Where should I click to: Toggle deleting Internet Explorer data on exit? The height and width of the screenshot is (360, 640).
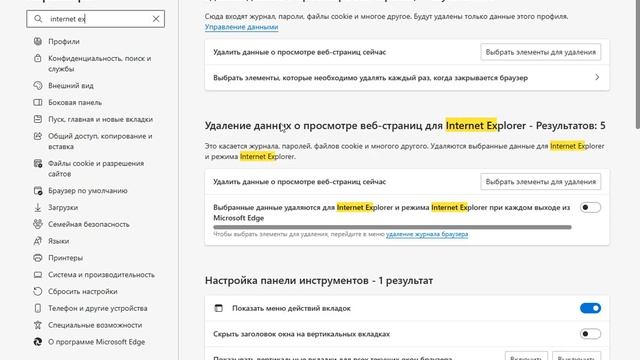[590, 207]
